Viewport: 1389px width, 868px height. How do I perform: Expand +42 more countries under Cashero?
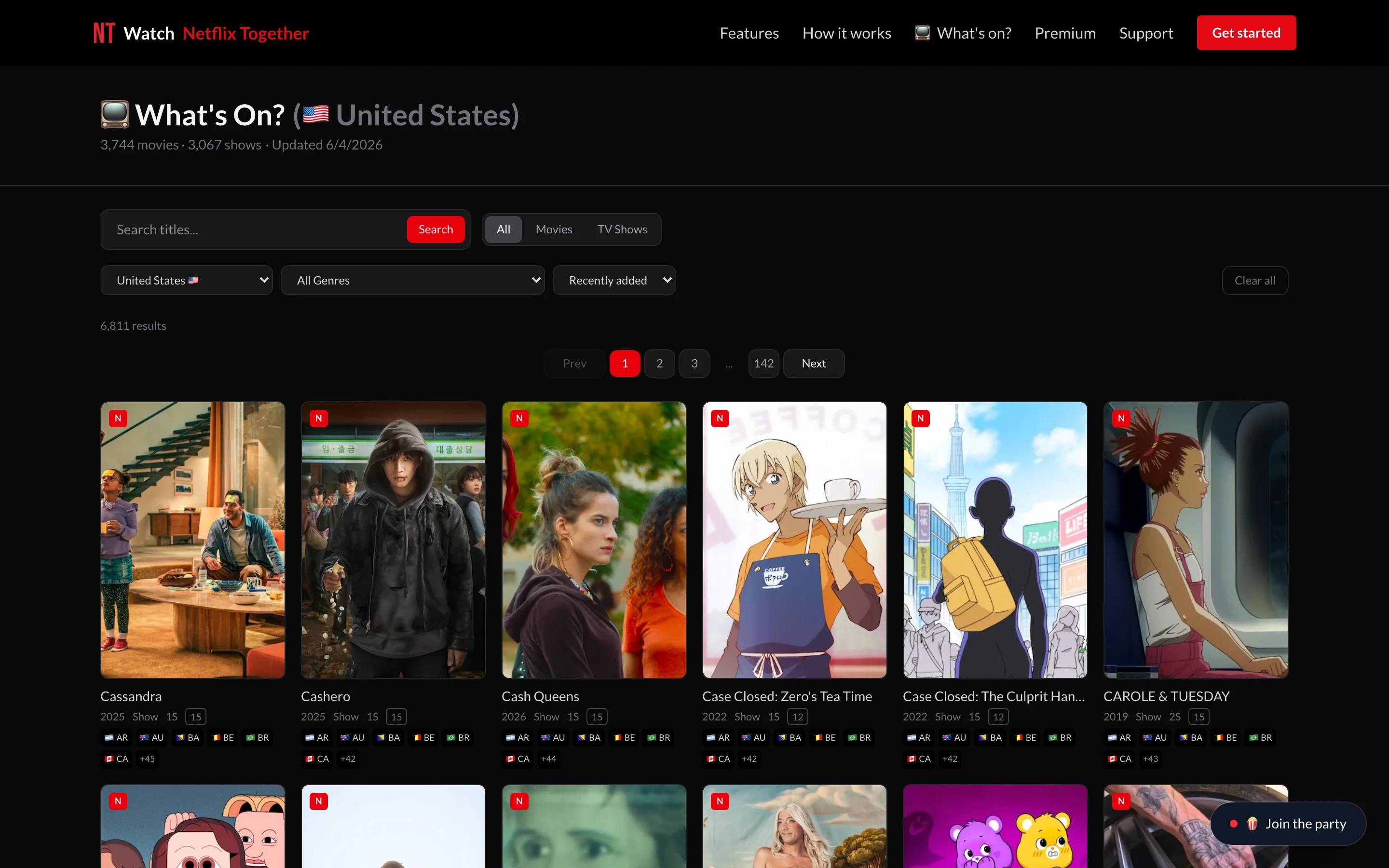(x=348, y=759)
